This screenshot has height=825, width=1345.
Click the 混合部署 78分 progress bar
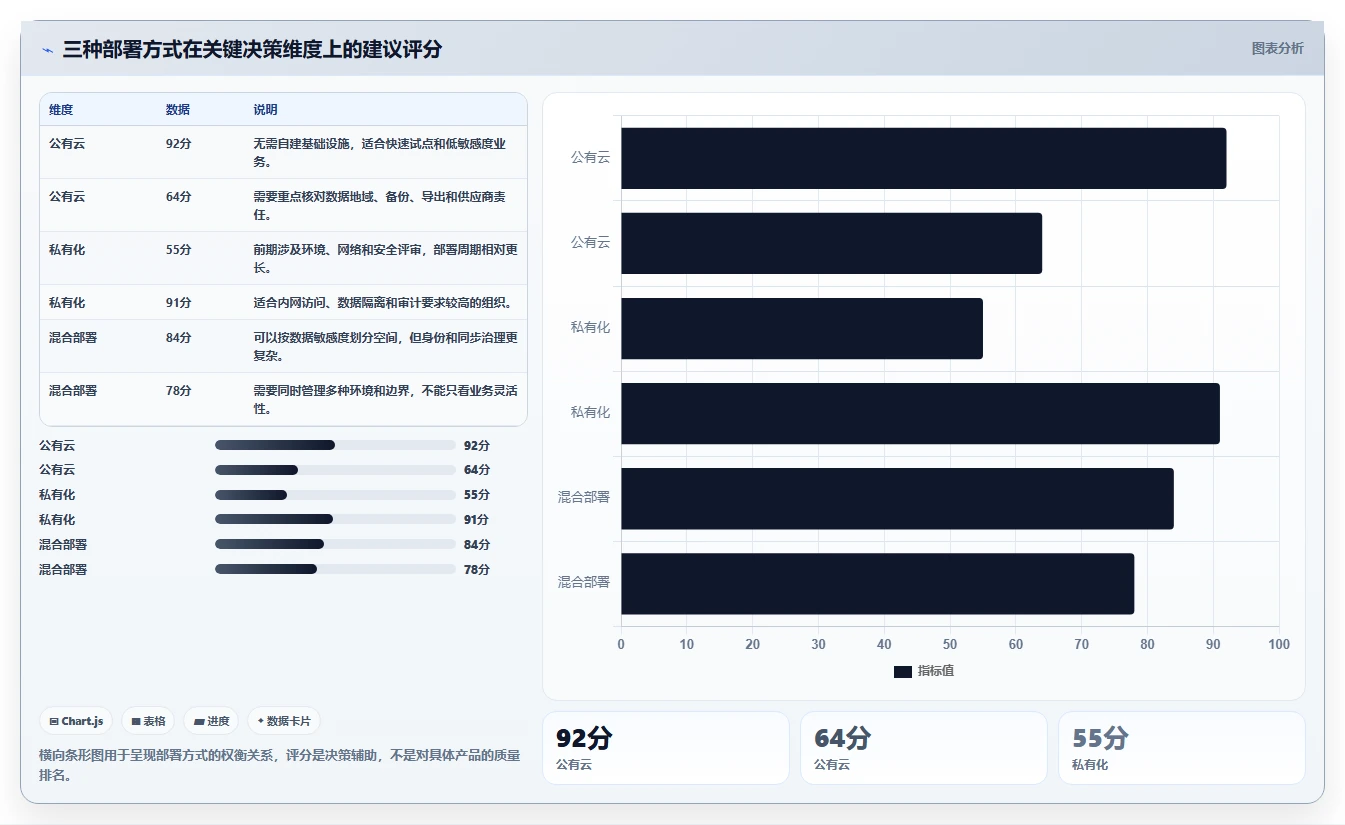pos(335,570)
